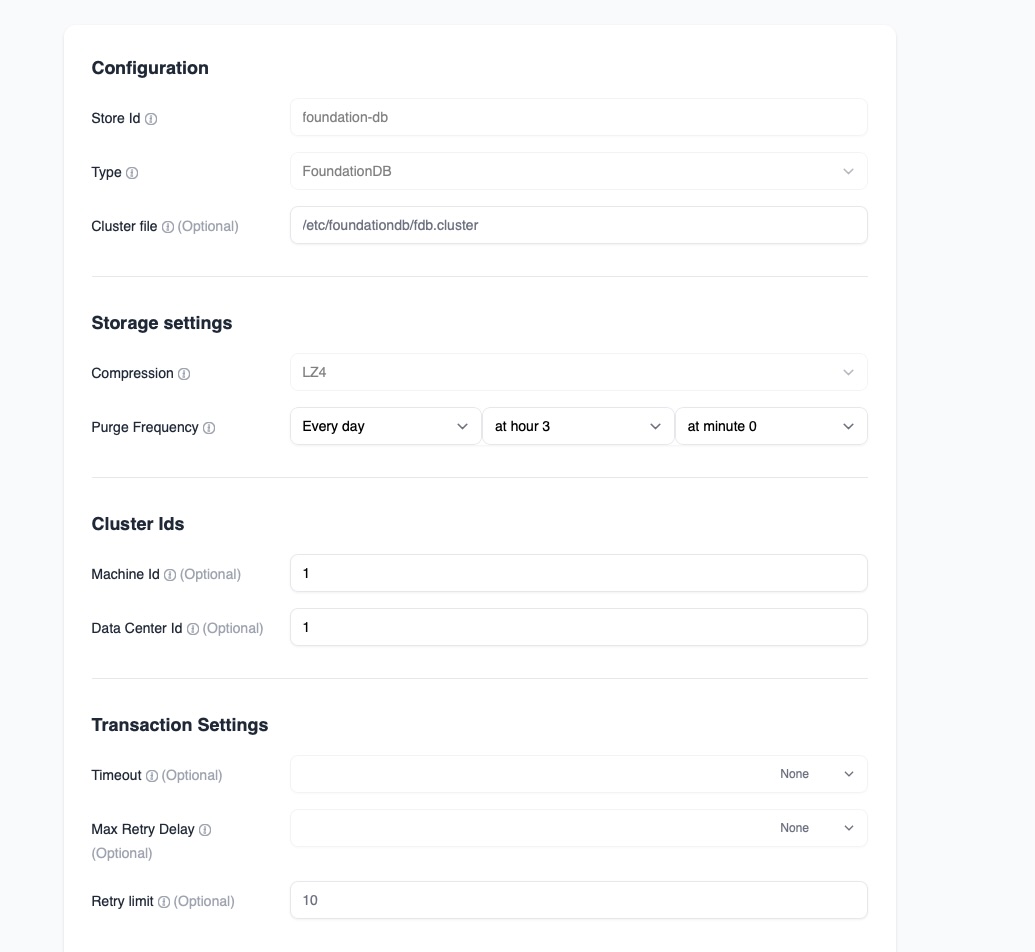Screen dimensions: 1035x952
Task: Click the Machine Id info icon
Action: (170, 575)
